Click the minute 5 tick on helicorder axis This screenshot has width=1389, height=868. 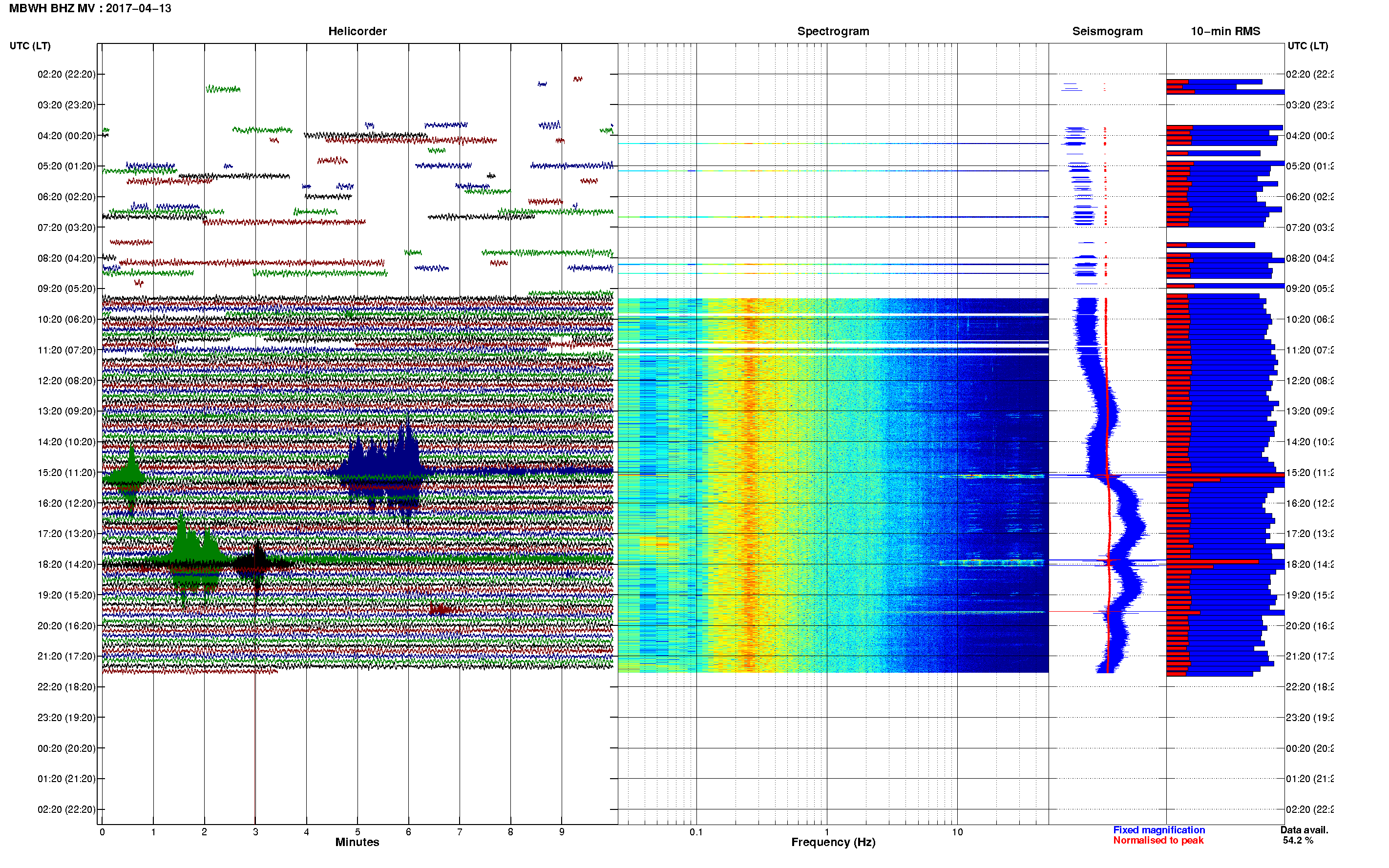[x=357, y=832]
